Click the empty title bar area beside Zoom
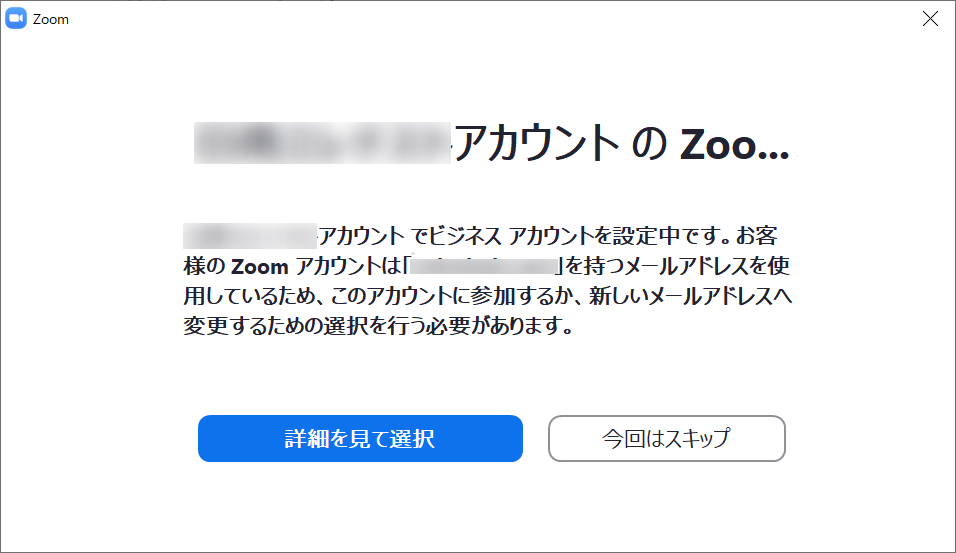This screenshot has width=956, height=553. (488, 19)
